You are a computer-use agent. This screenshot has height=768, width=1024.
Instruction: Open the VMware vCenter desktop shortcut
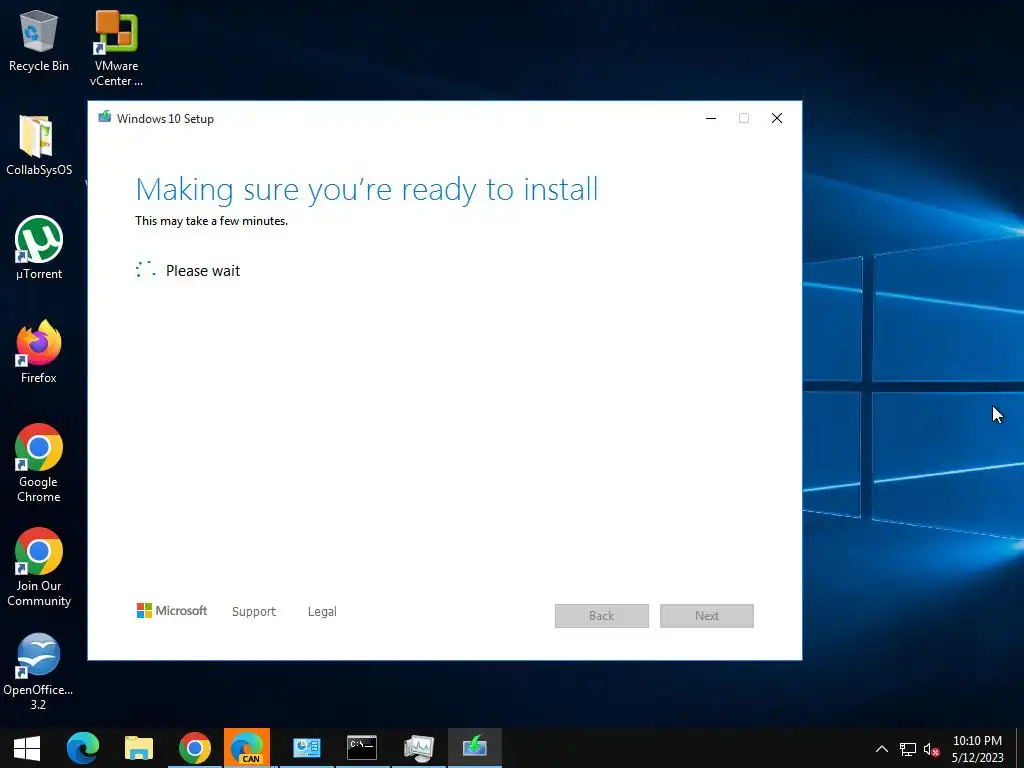(116, 49)
